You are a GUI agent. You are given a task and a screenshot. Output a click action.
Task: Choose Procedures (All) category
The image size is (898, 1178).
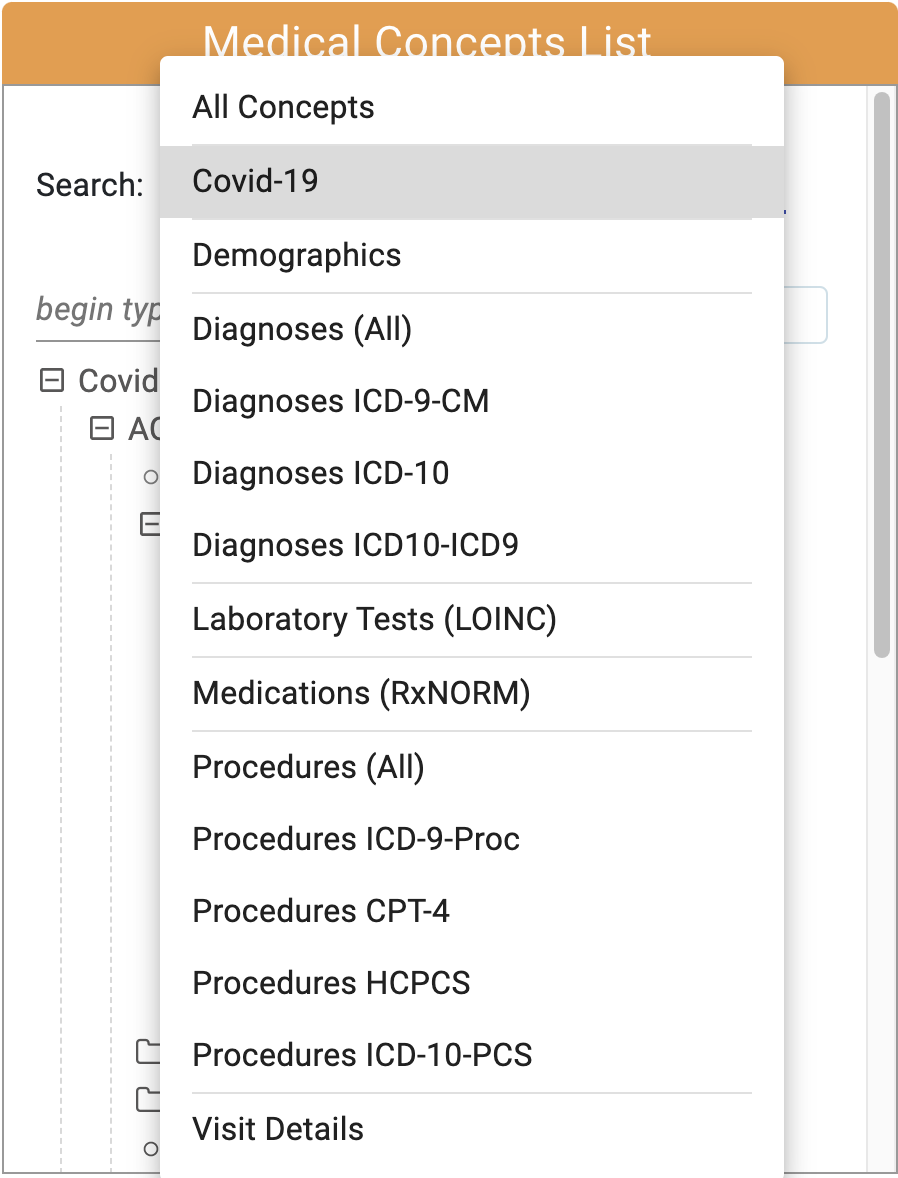[x=308, y=767]
